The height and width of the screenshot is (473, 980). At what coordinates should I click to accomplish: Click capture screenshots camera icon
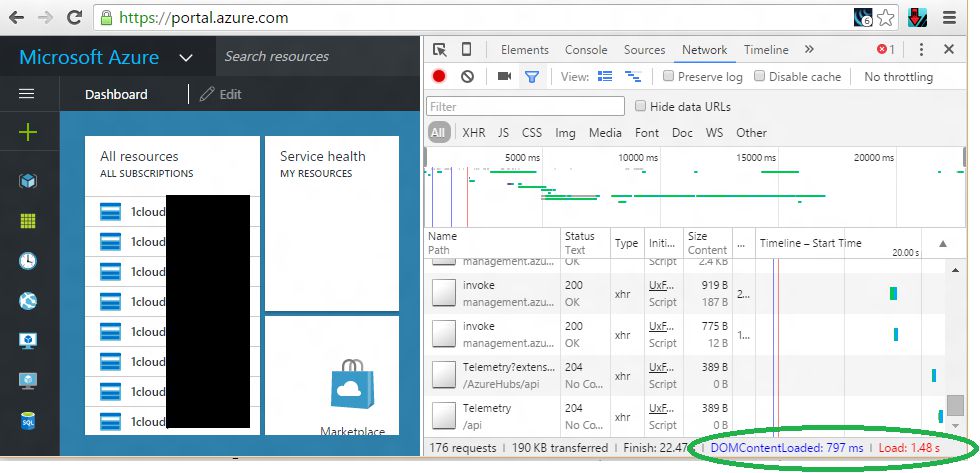504,76
